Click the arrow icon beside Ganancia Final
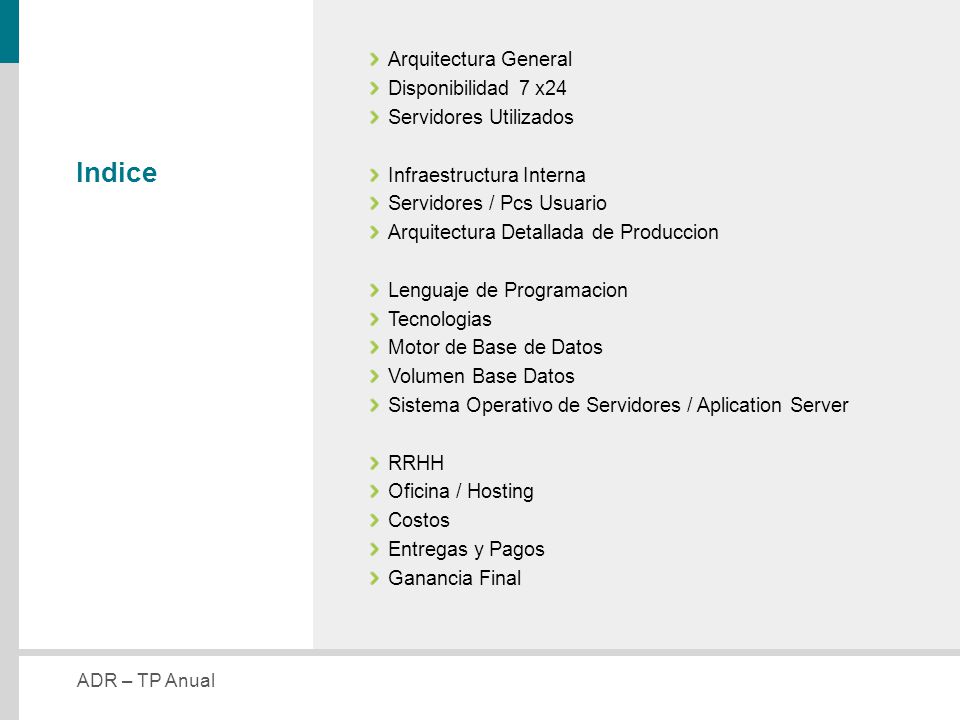Viewport: 960px width, 720px height. click(374, 578)
